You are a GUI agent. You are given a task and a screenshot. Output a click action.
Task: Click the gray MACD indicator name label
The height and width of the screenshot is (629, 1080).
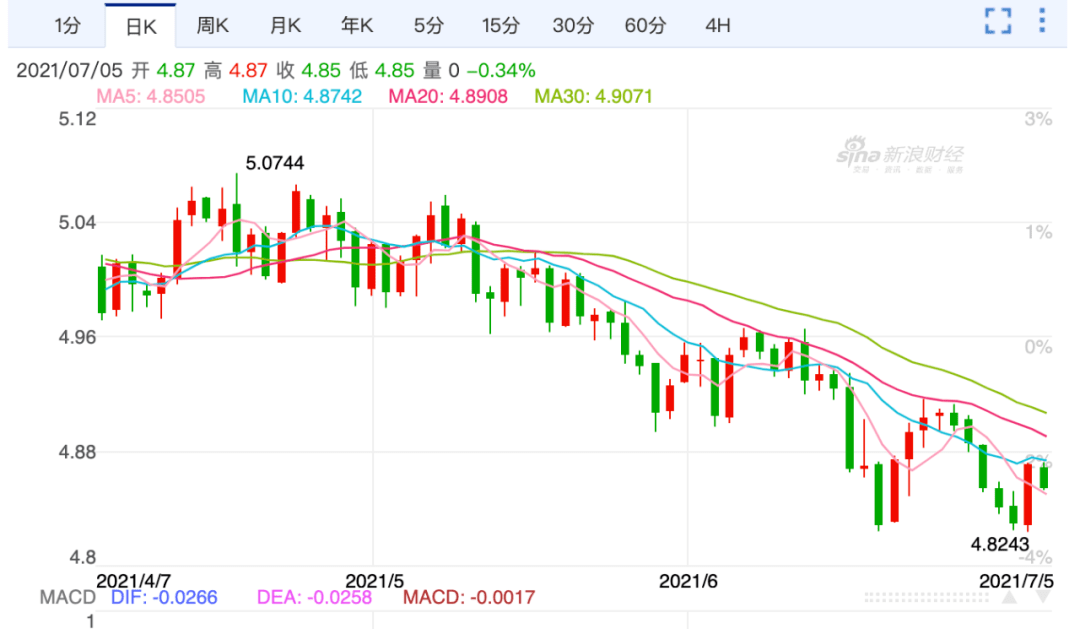pyautogui.click(x=68, y=597)
